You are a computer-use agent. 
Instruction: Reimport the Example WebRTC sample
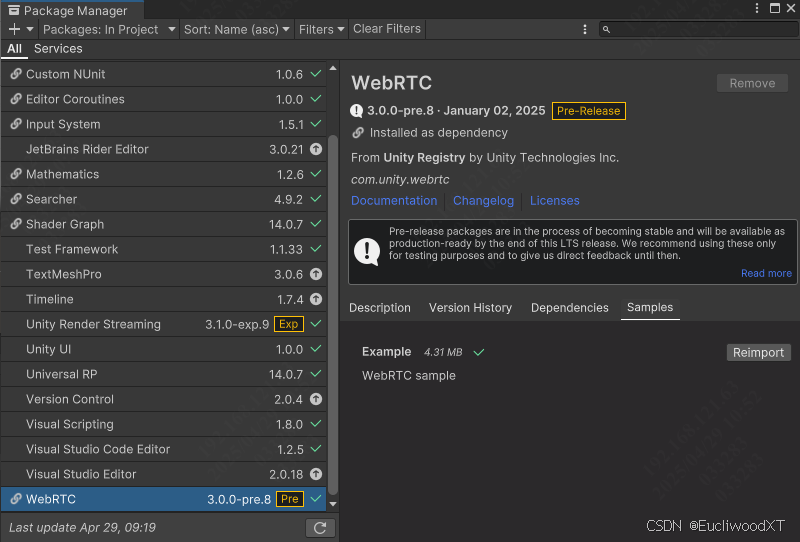(x=759, y=353)
